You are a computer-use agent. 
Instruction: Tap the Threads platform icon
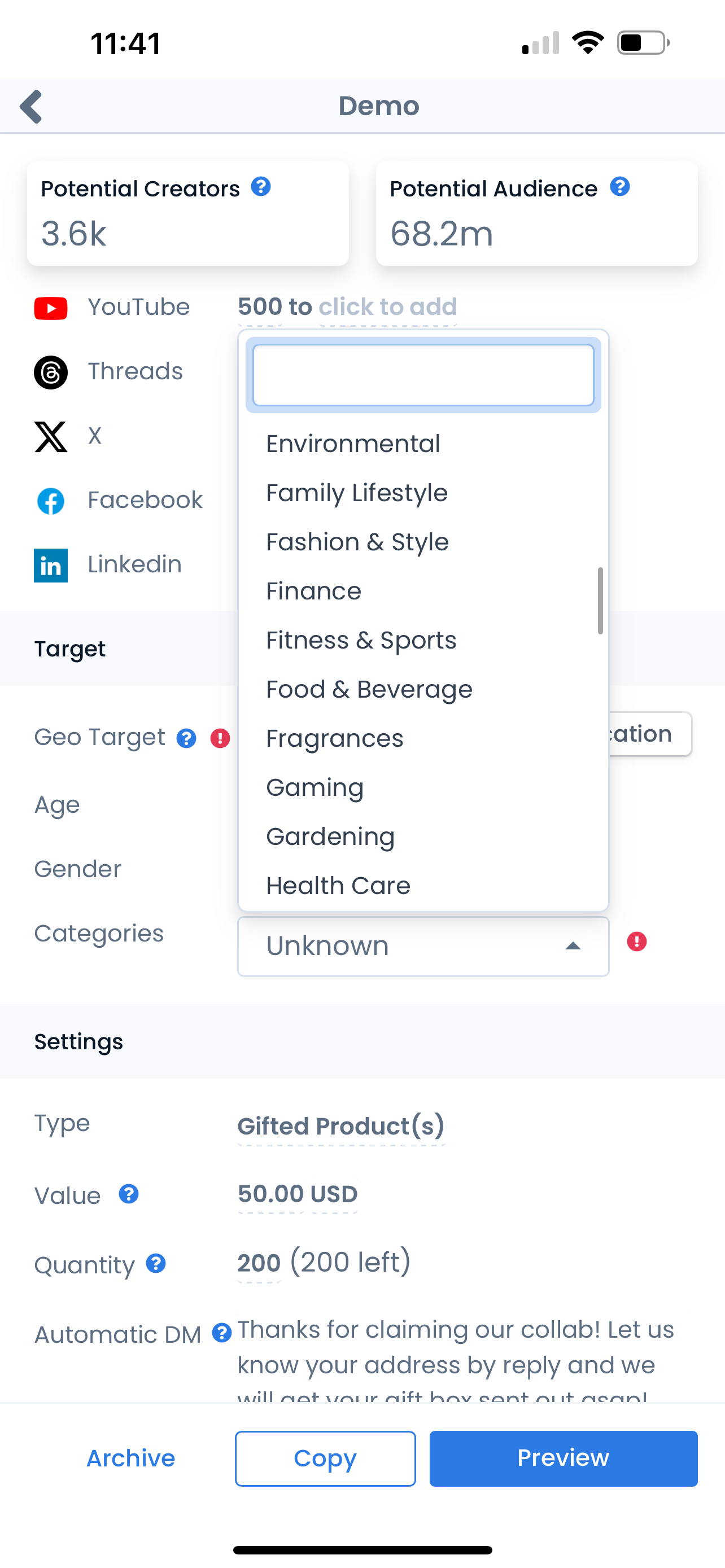50,372
